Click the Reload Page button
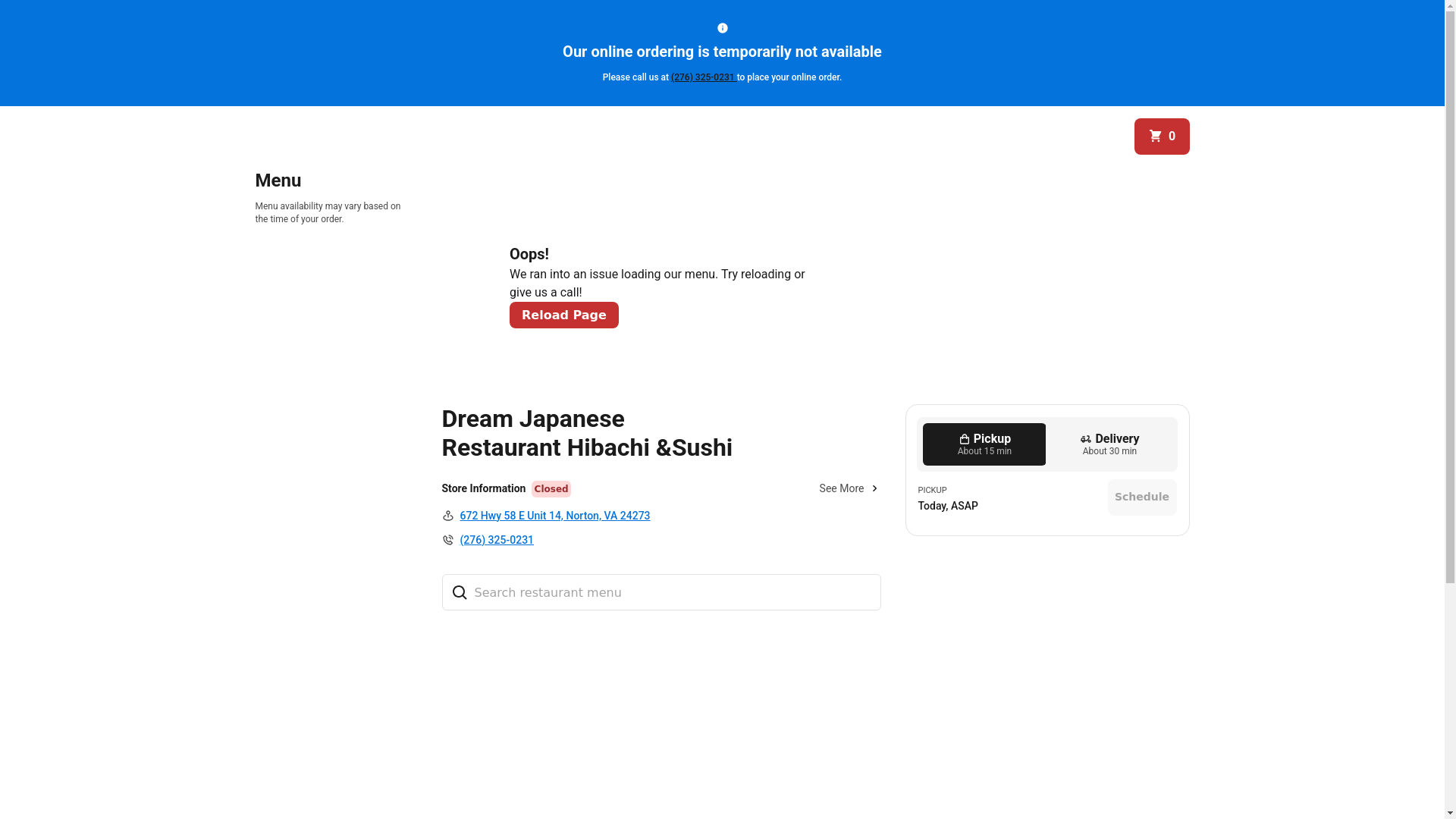The height and width of the screenshot is (819, 1456). coord(563,315)
